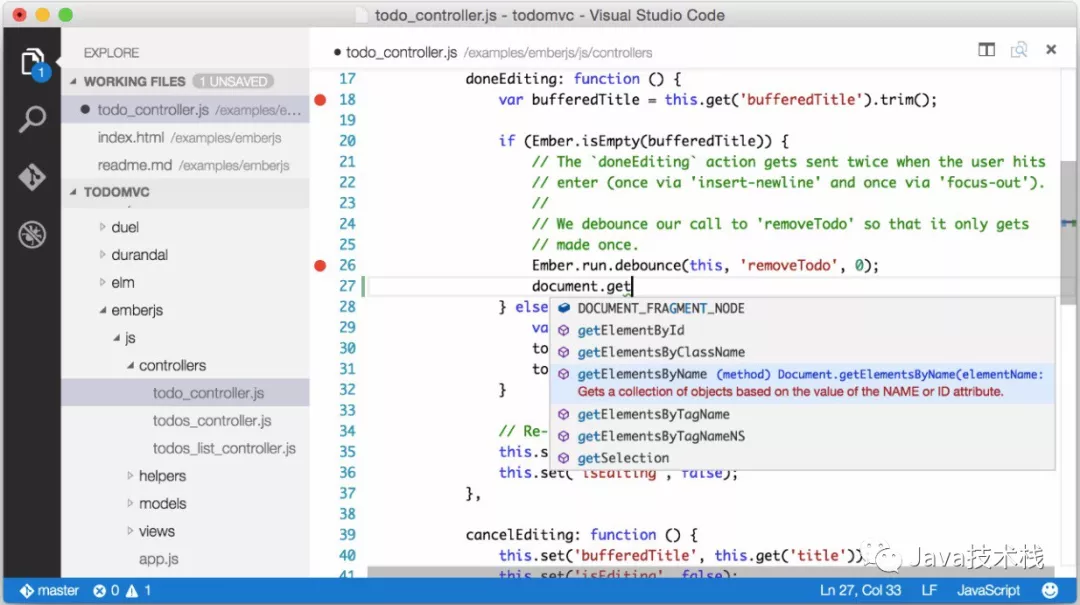The image size is (1080, 605).
Task: Click the horizontal scrollbar under the code
Action: (x=709, y=573)
